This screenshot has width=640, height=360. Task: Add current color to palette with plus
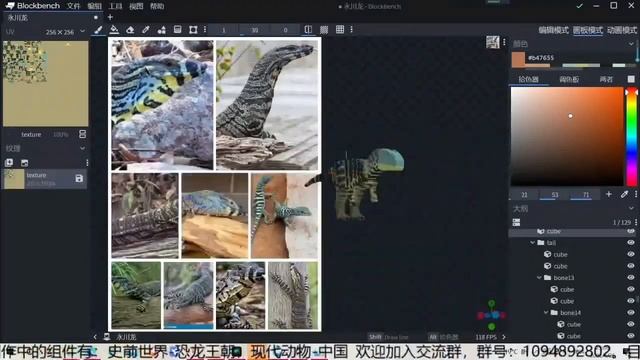pyautogui.click(x=609, y=194)
